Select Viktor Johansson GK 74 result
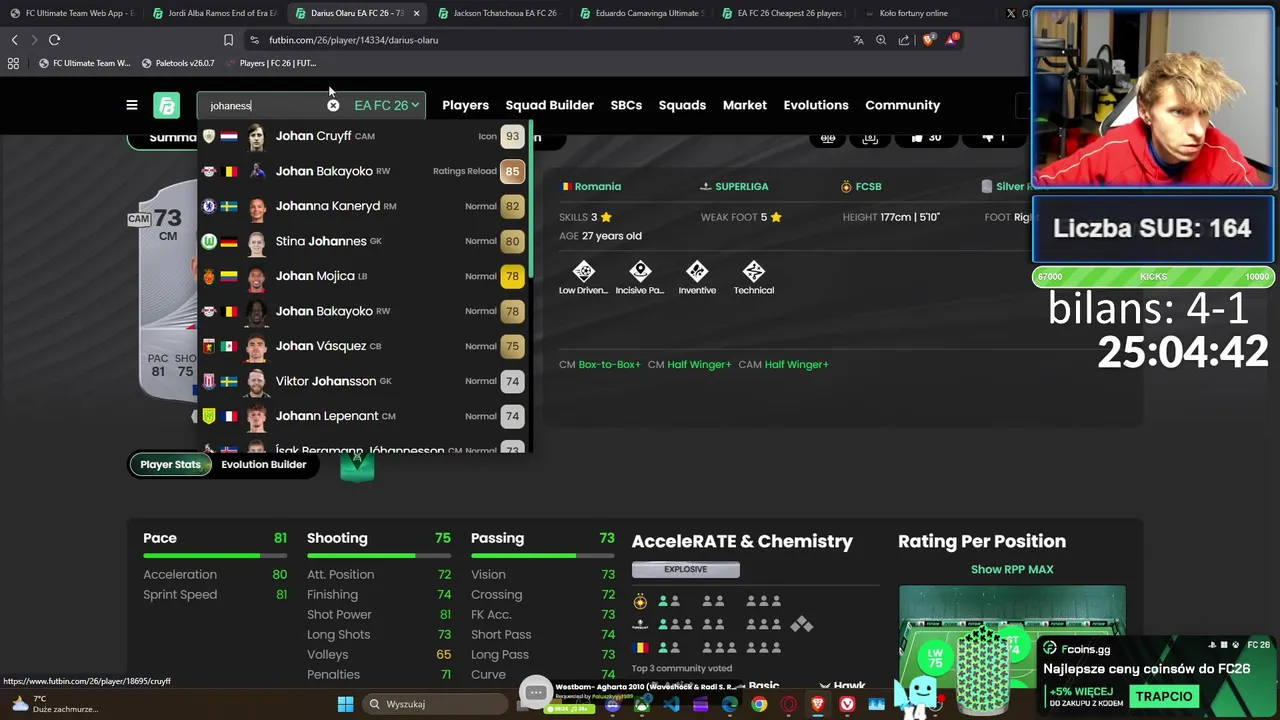1280x720 pixels. tap(364, 381)
